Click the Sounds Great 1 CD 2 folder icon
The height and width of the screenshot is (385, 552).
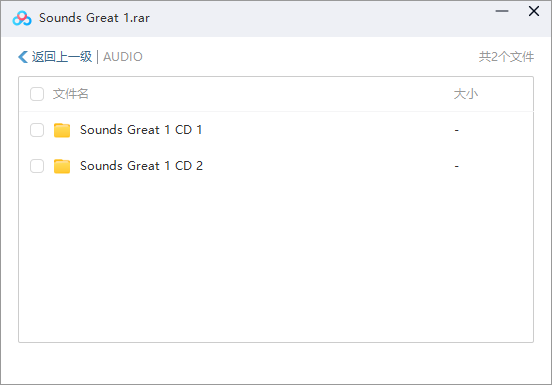pyautogui.click(x=62, y=166)
